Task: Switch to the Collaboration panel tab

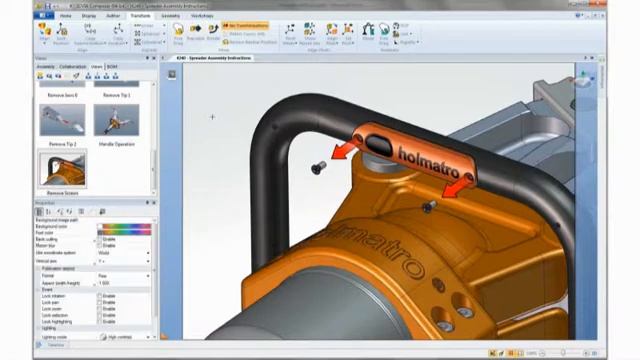Action: coord(73,67)
